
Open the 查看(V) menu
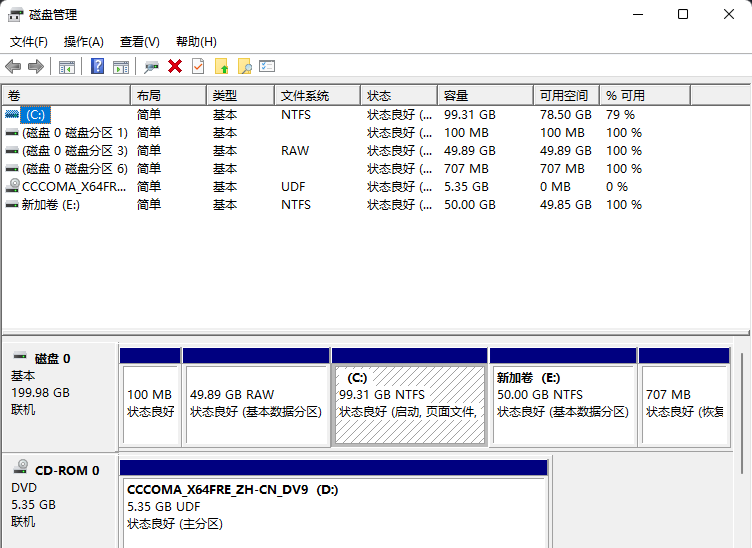[139, 41]
